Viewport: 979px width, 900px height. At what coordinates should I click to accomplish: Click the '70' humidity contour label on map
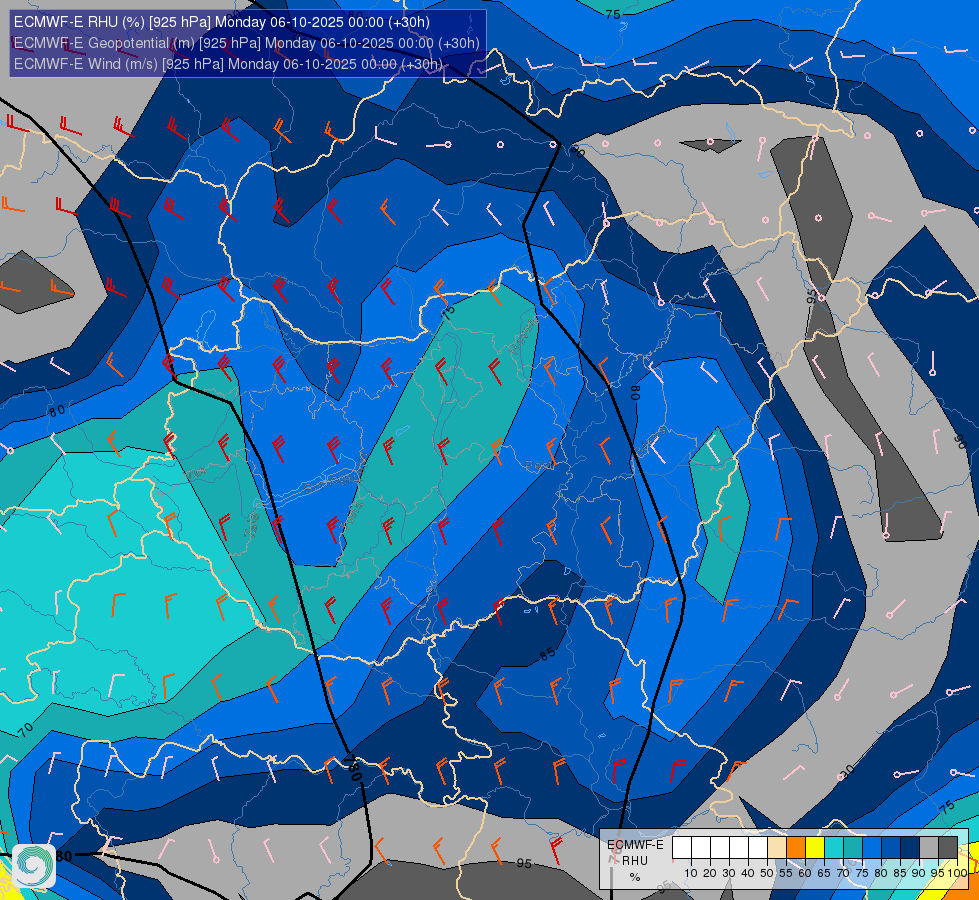click(x=25, y=729)
